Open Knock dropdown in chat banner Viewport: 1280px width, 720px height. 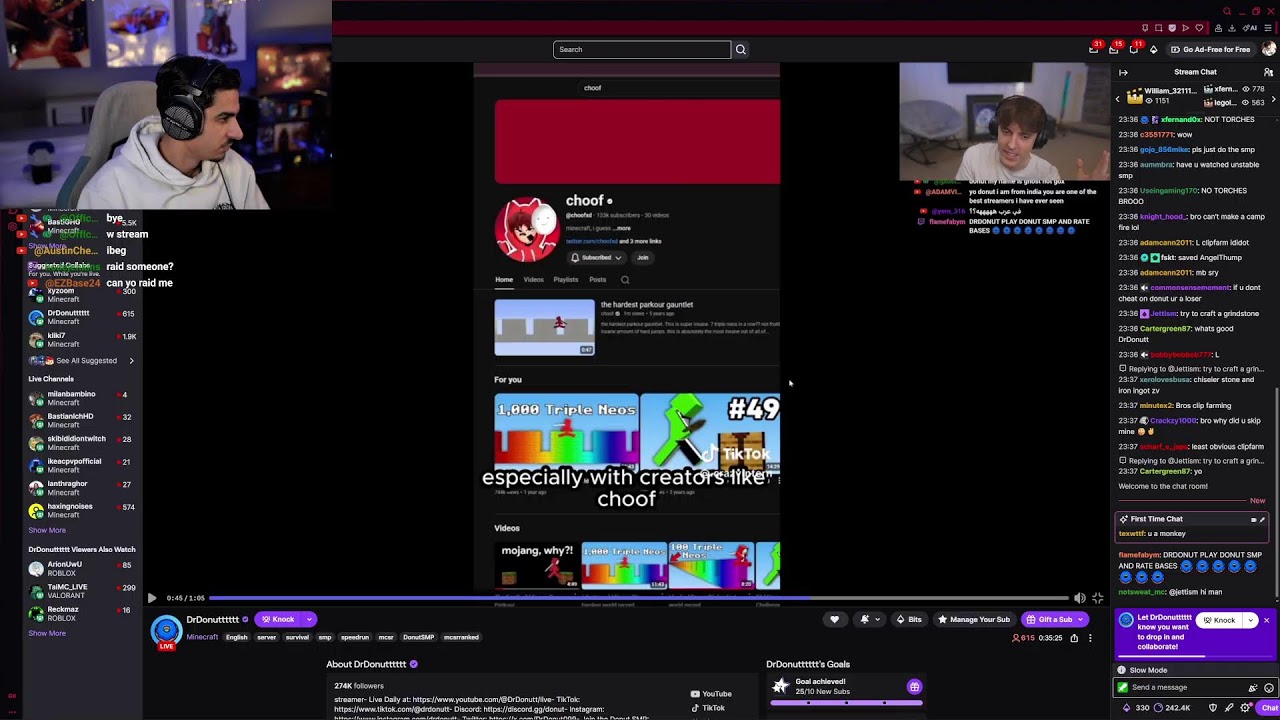[x=1250, y=621]
